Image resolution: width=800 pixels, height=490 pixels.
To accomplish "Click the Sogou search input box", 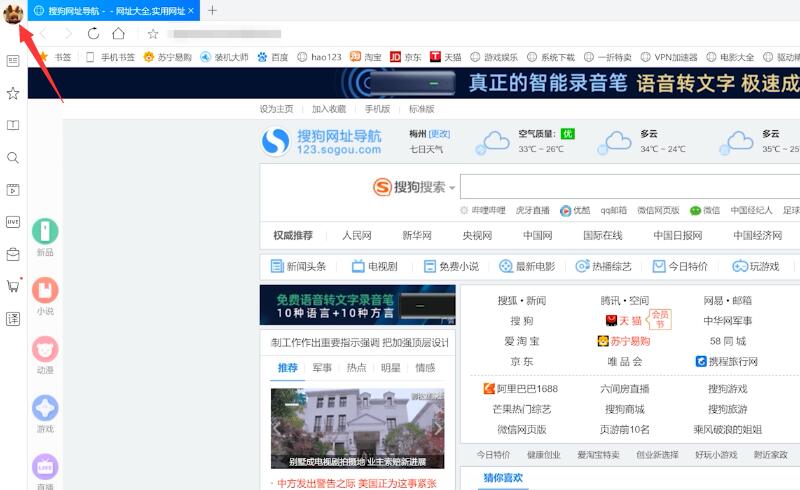I will (630, 186).
